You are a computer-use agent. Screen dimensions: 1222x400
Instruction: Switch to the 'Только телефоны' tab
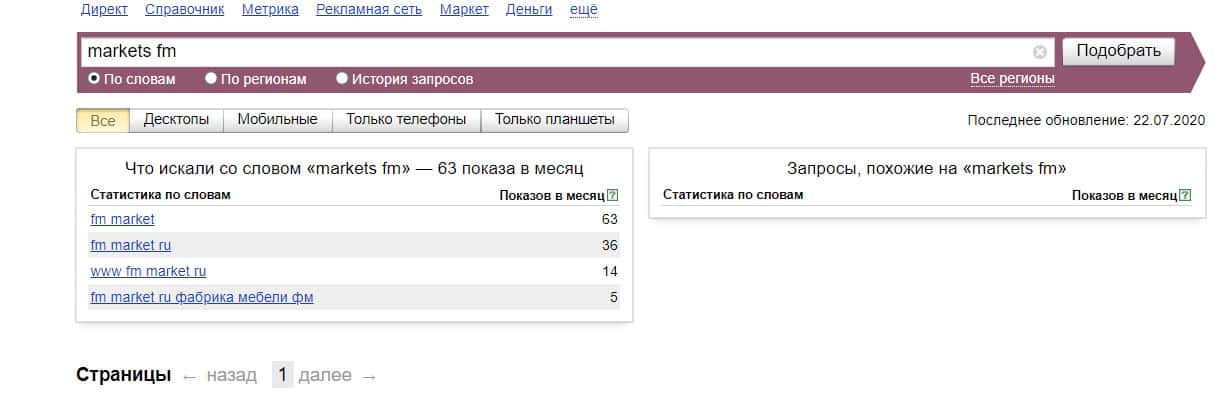tap(406, 120)
